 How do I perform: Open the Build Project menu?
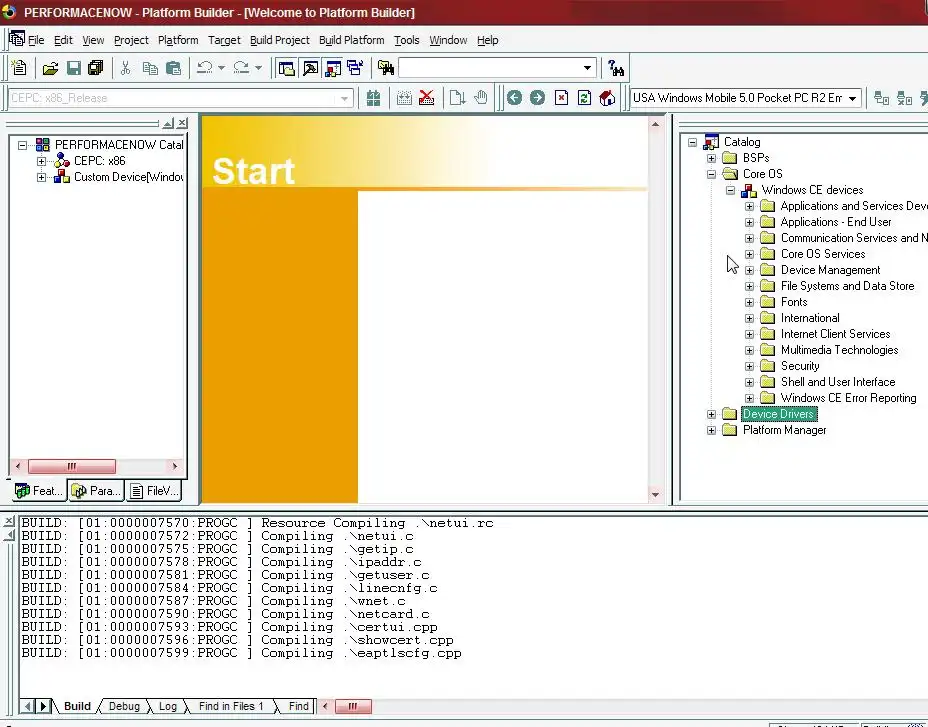tap(279, 40)
